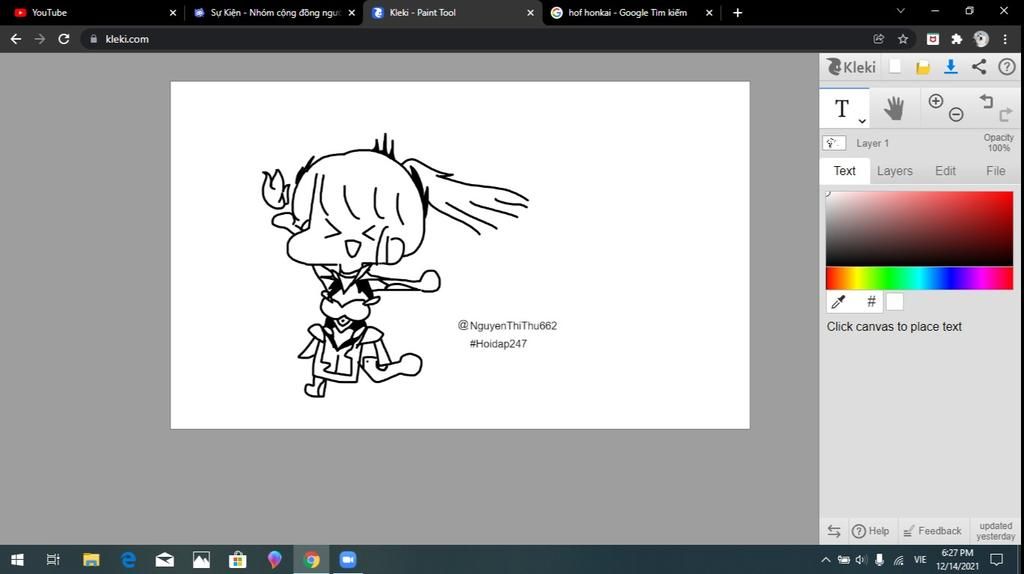Open a new browser tab
This screenshot has height=574, width=1024.
pos(737,12)
